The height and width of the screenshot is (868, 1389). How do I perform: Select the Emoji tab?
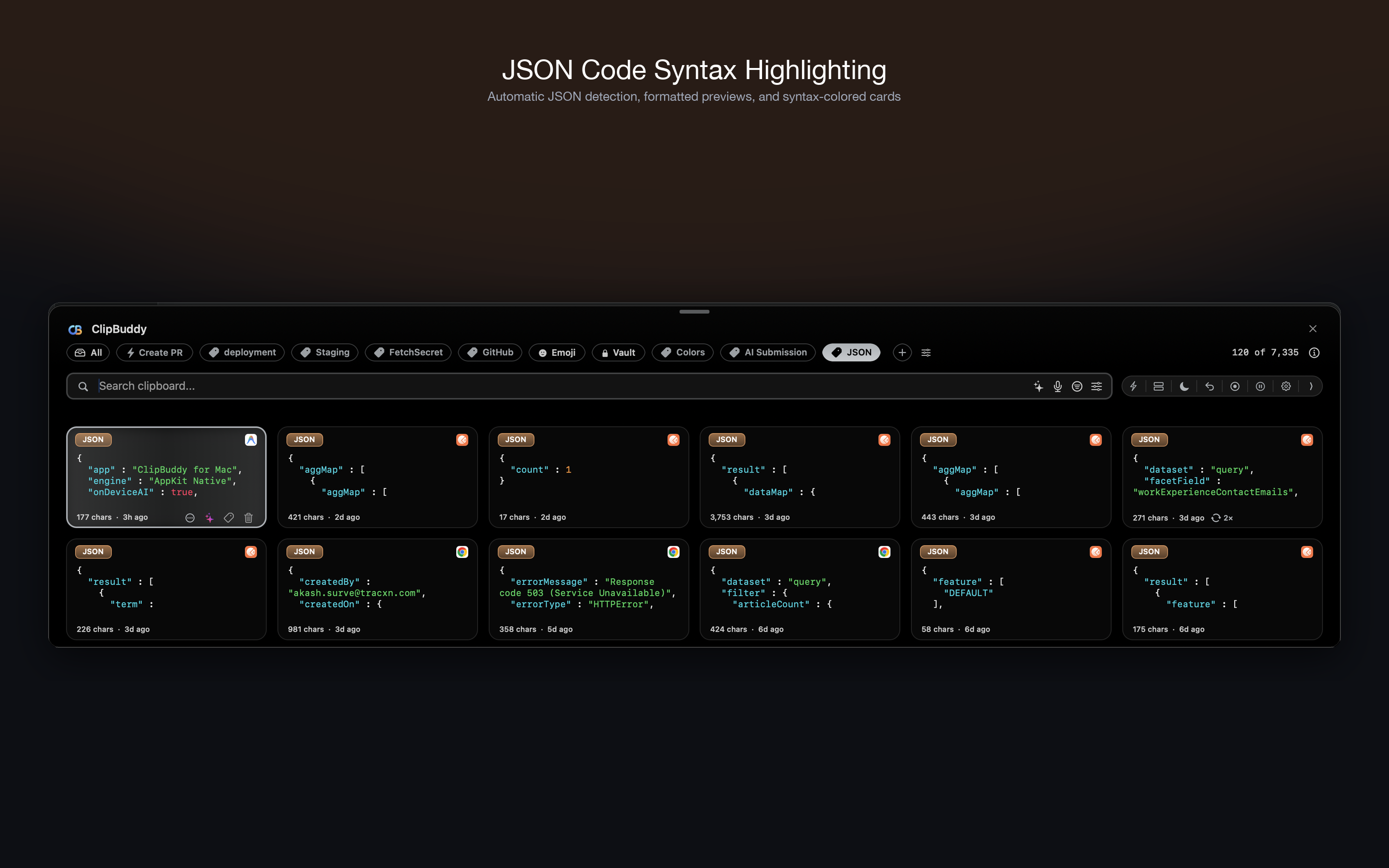pyautogui.click(x=557, y=353)
